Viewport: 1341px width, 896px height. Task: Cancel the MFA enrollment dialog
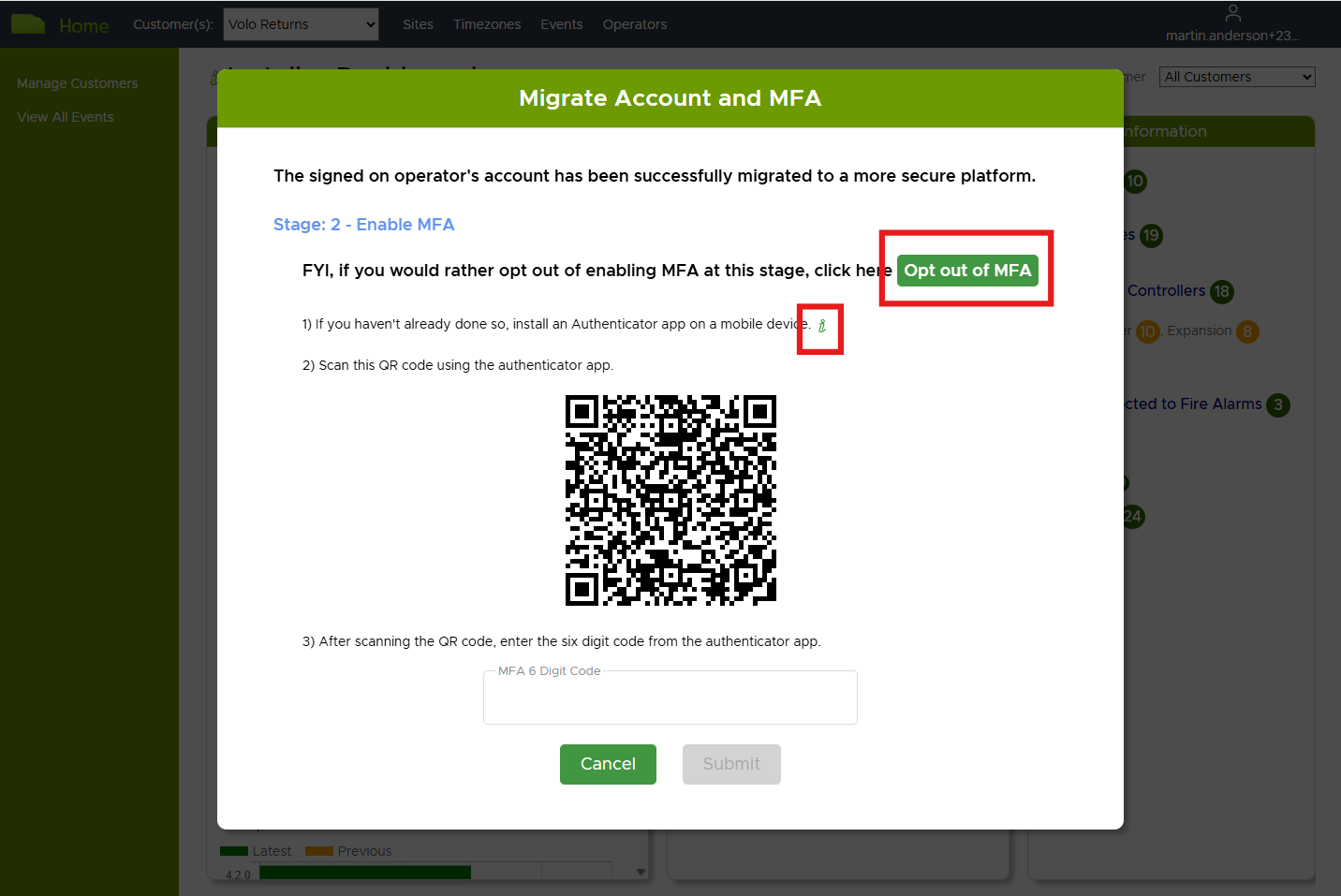click(608, 764)
